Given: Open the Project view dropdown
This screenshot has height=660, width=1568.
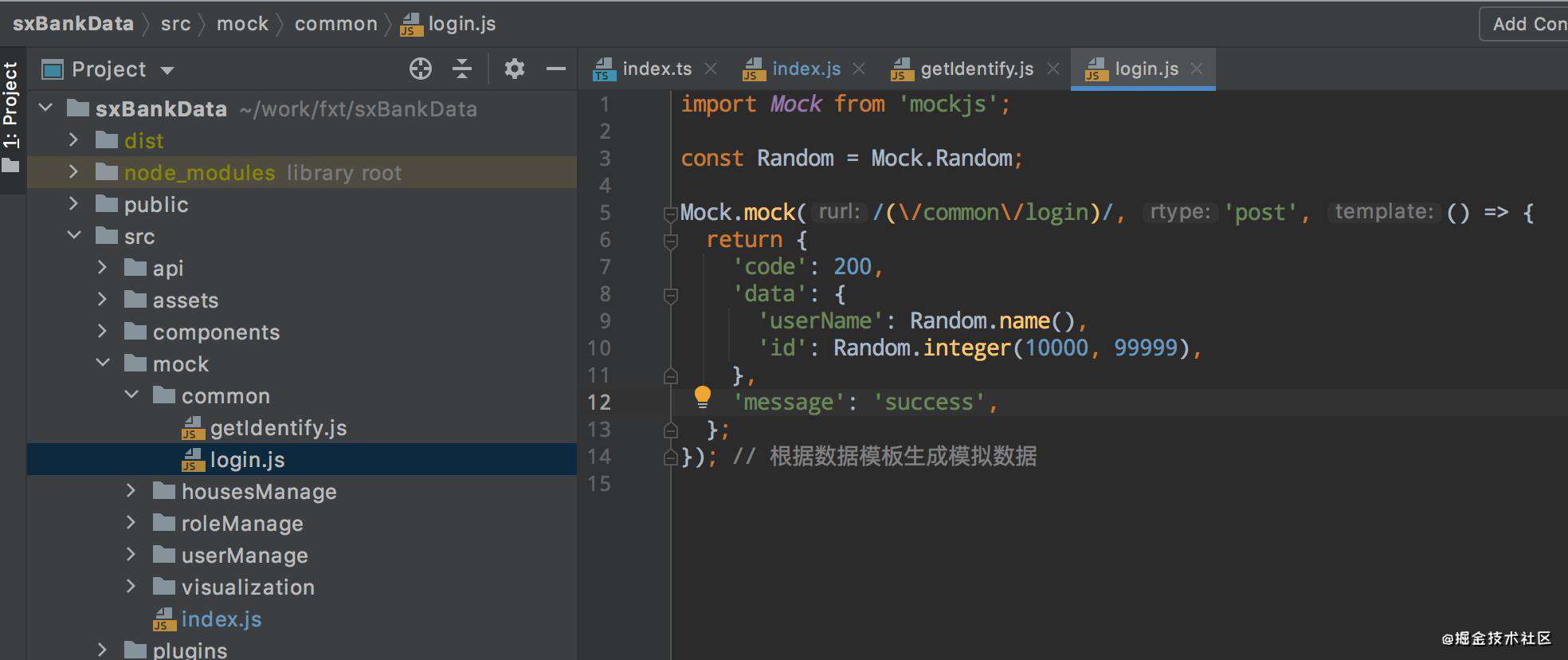Looking at the screenshot, I should 167,70.
